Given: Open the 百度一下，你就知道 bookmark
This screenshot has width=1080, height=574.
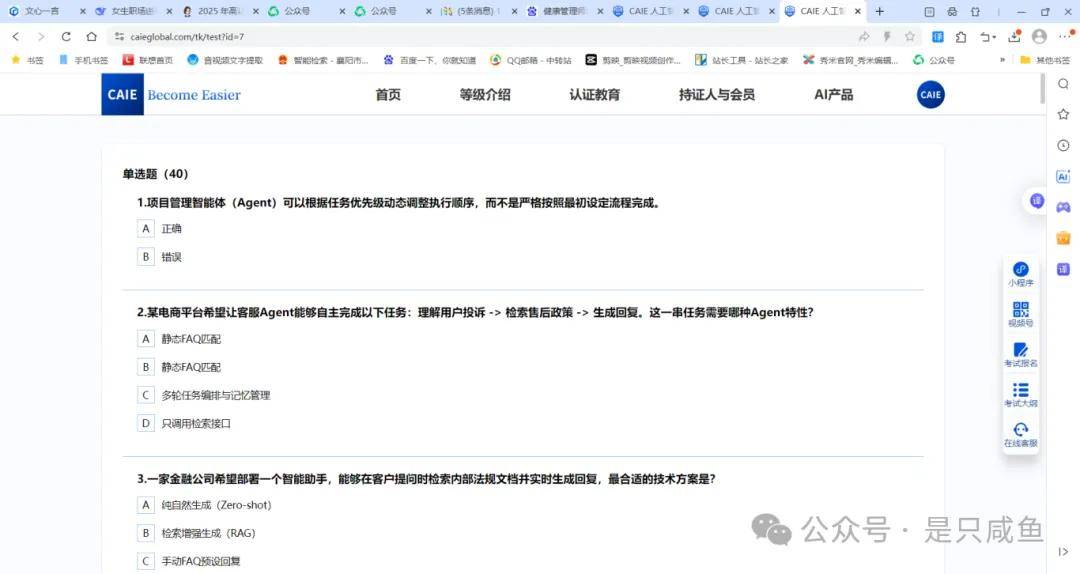Looking at the screenshot, I should pyautogui.click(x=430, y=60).
